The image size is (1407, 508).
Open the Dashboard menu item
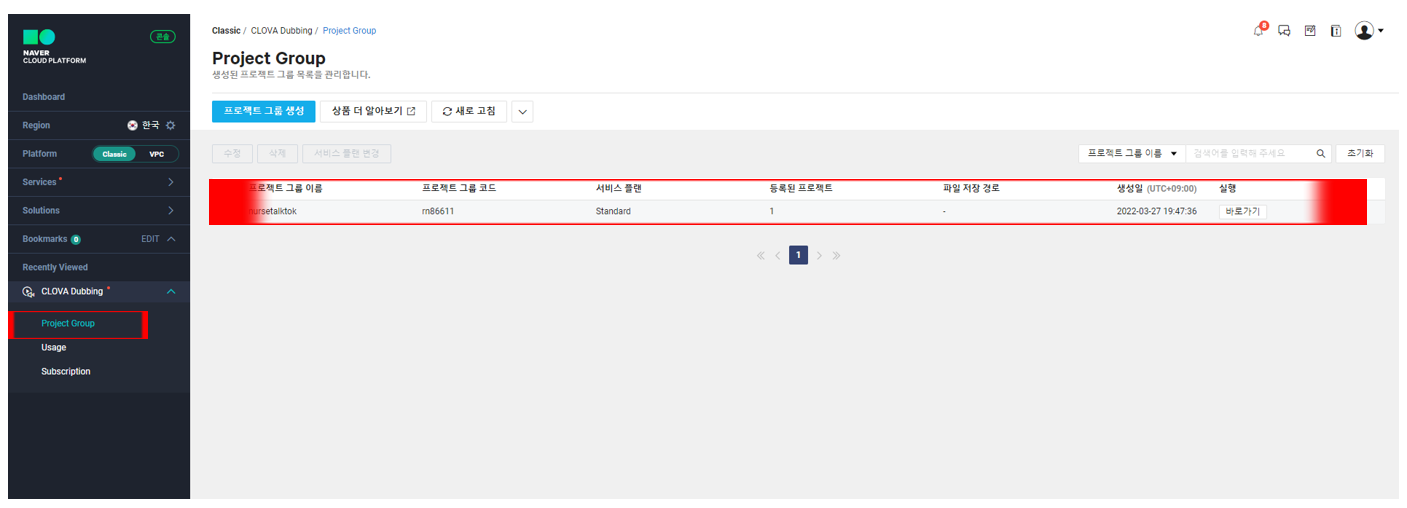click(x=44, y=97)
